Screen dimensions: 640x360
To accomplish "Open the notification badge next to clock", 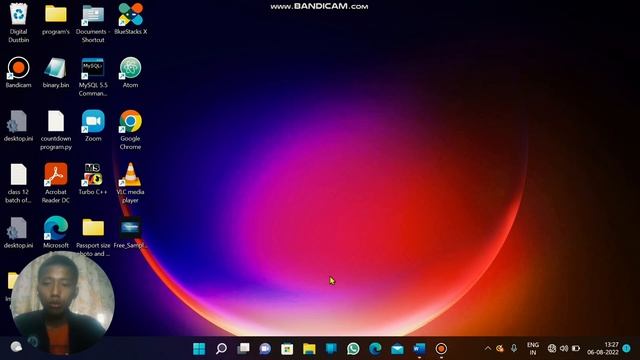I will point(627,348).
